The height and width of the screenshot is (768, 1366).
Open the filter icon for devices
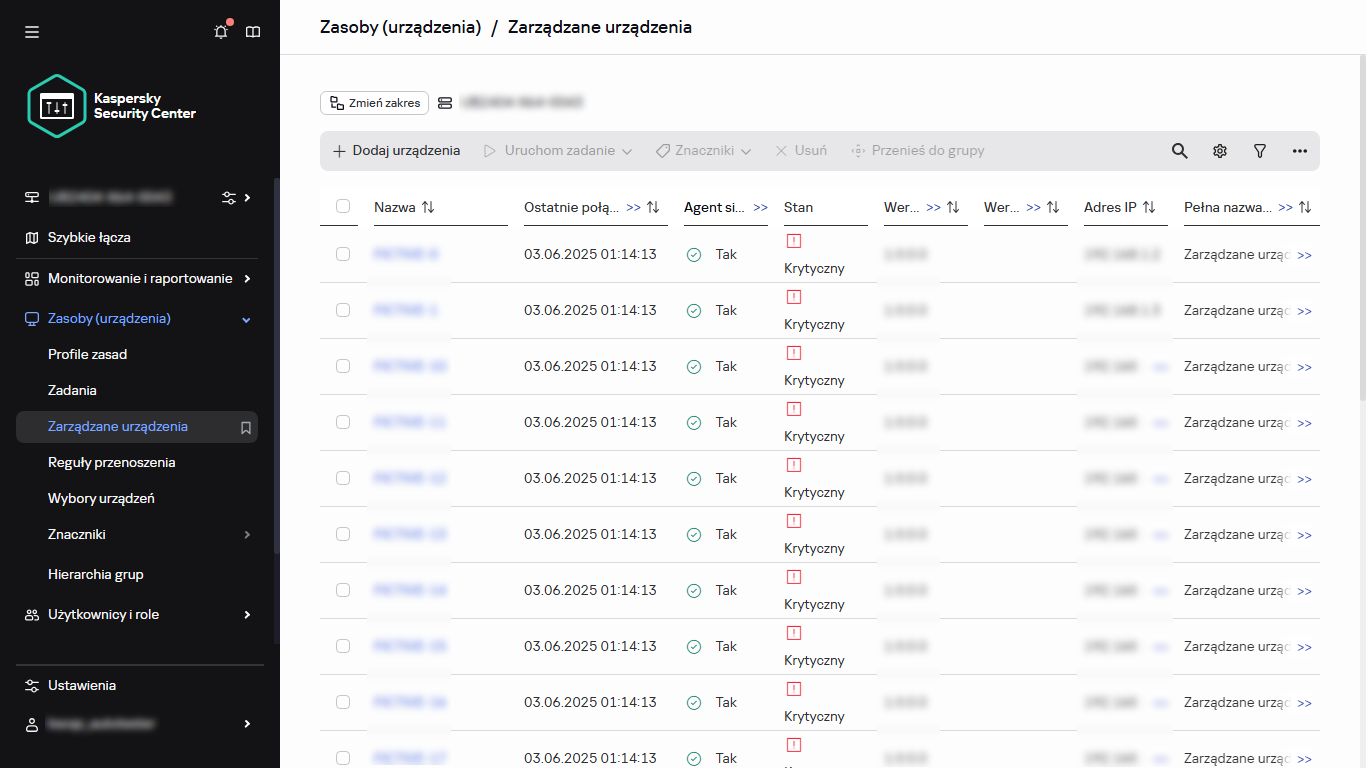tap(1259, 150)
